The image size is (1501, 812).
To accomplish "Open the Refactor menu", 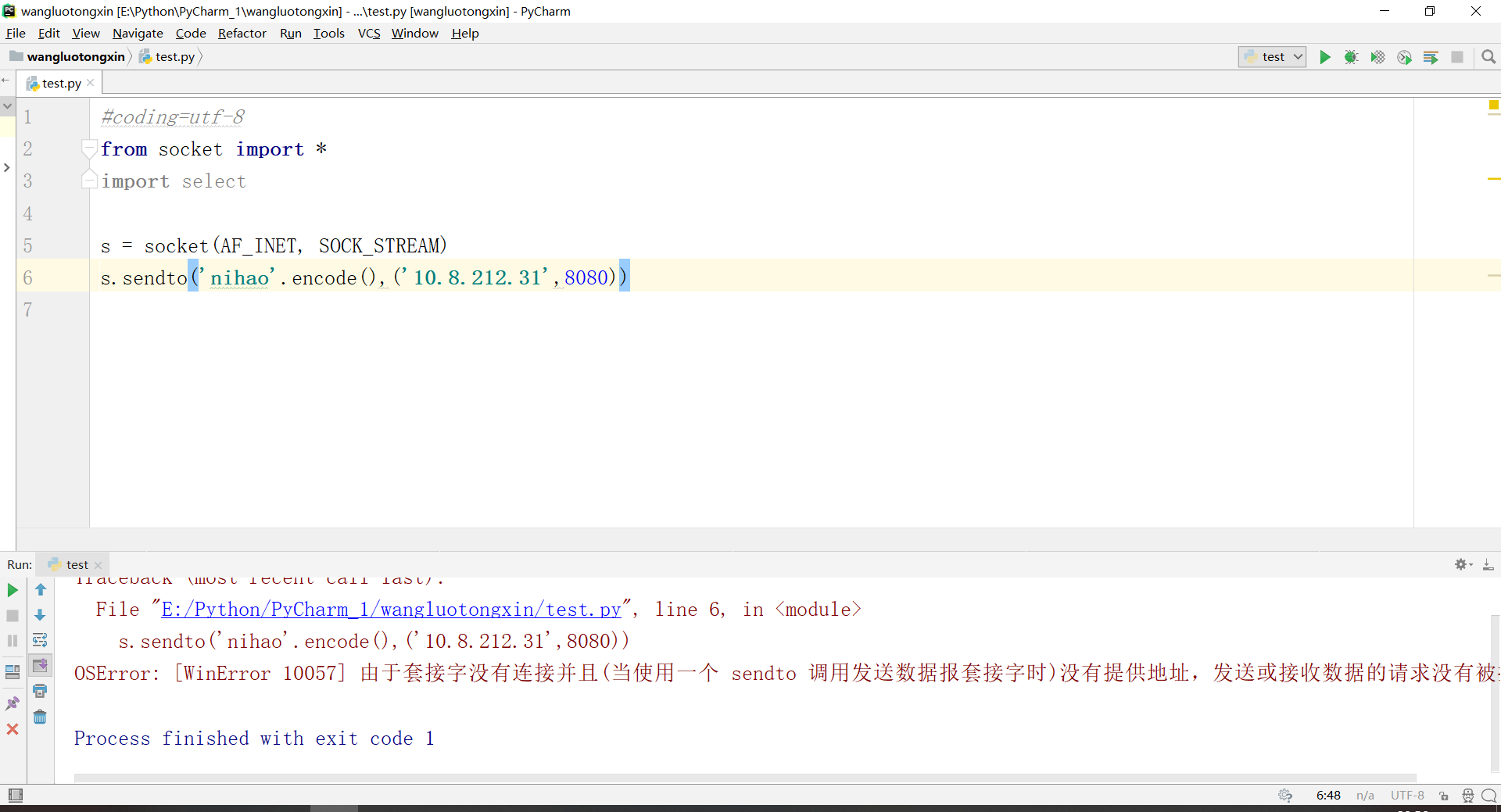I will (x=242, y=33).
